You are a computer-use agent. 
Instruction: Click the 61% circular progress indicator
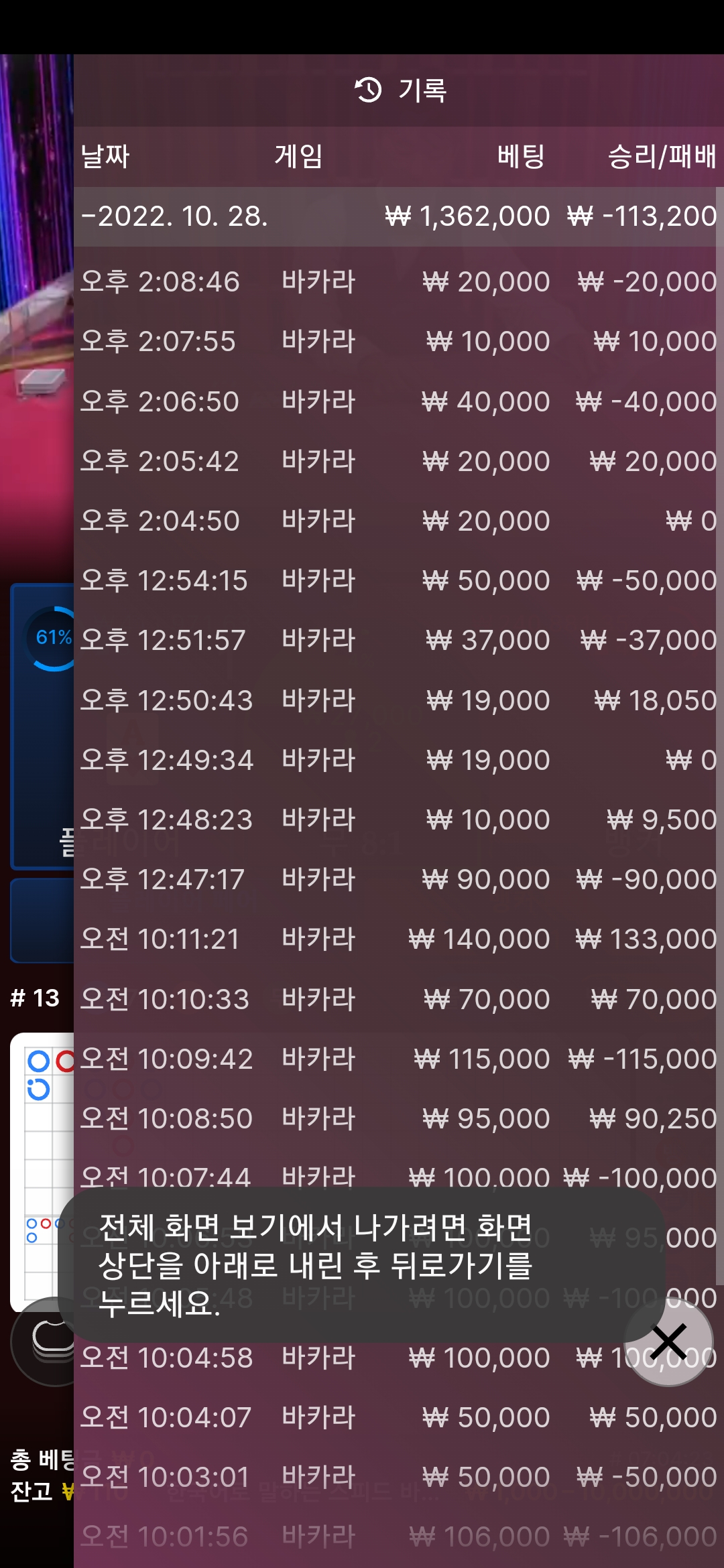point(52,638)
